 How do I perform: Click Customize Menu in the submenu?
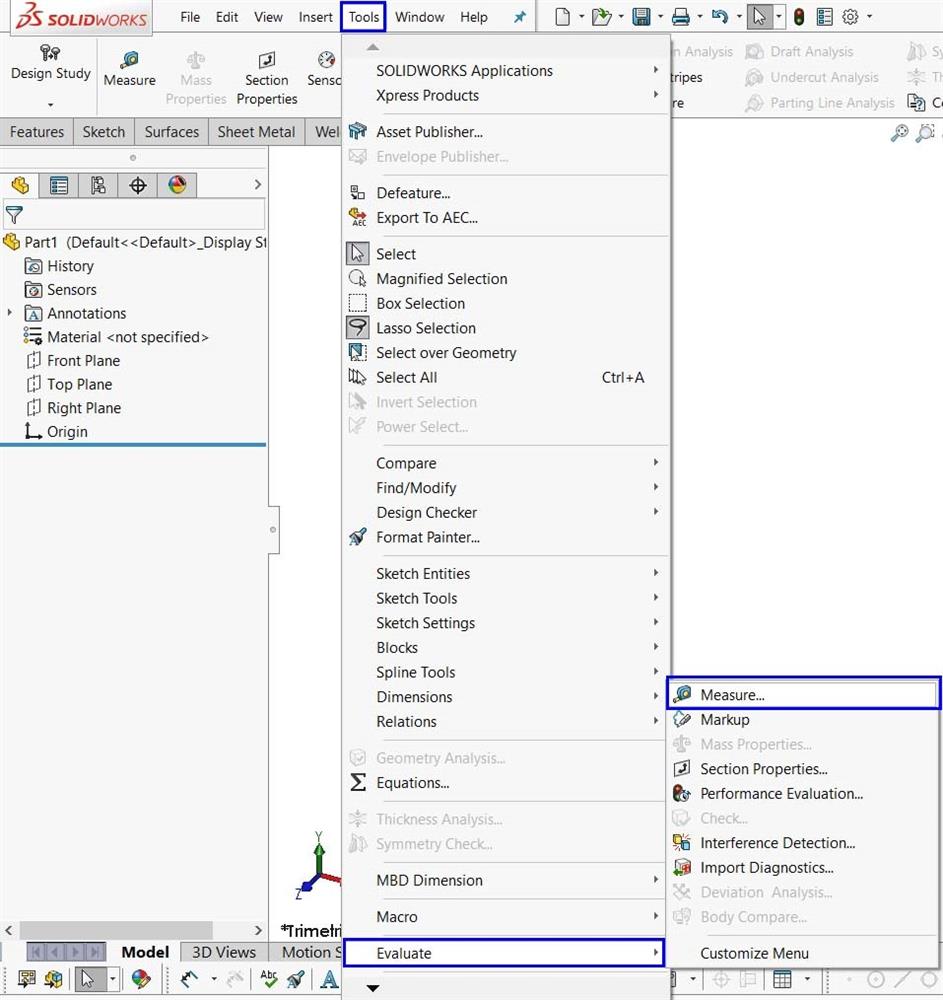coord(803,953)
